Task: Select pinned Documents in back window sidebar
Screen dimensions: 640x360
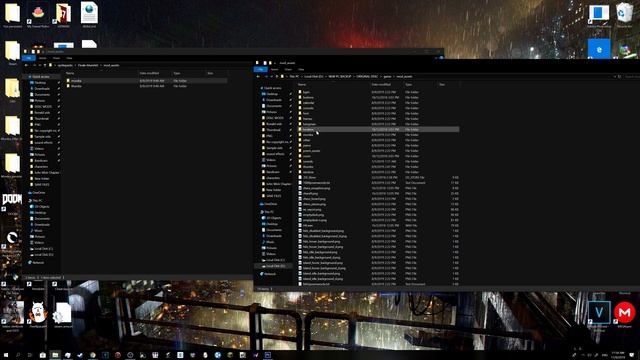Action: click(x=42, y=95)
